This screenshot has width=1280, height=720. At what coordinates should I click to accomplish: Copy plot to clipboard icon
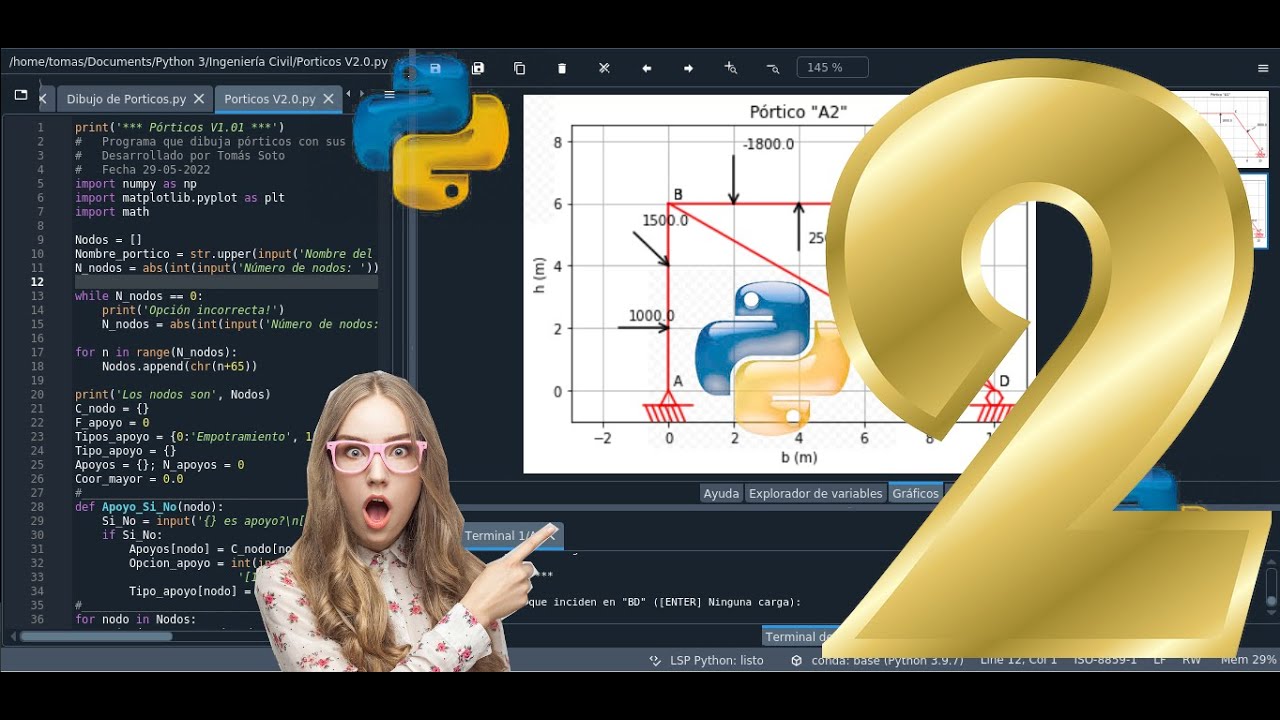tap(520, 68)
